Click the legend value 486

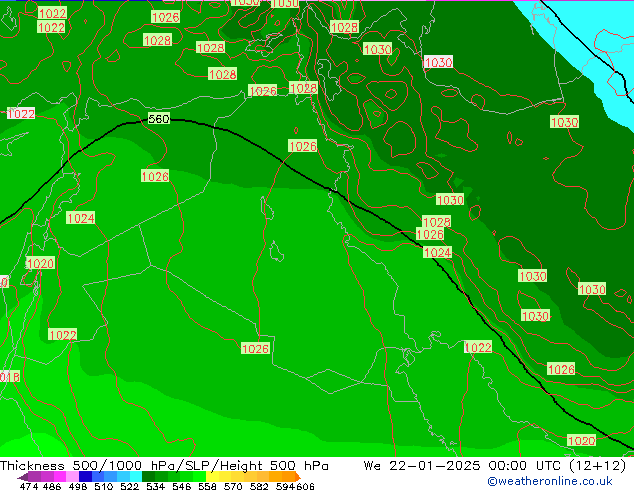[x=52, y=486]
